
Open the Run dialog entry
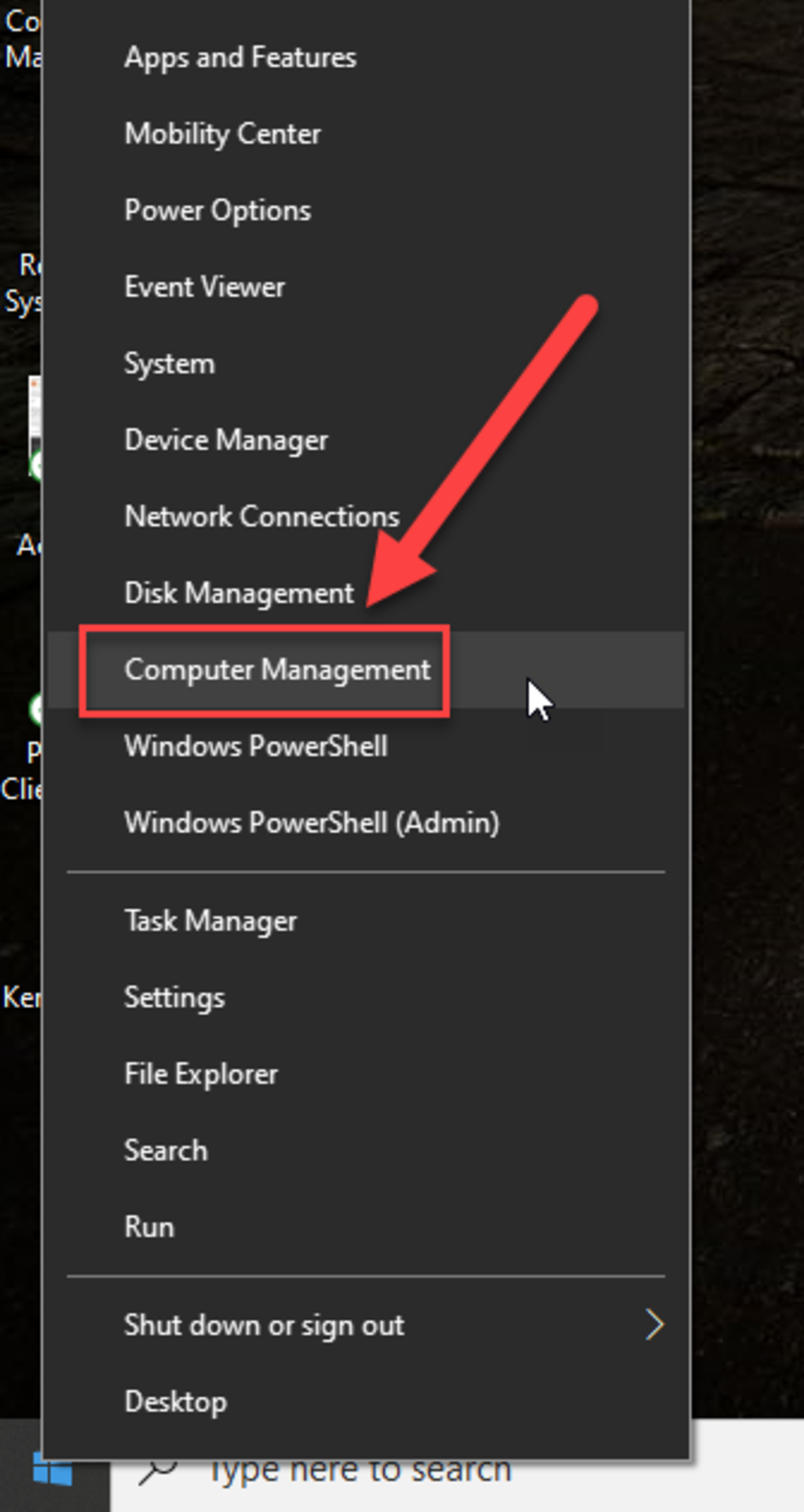[149, 1226]
